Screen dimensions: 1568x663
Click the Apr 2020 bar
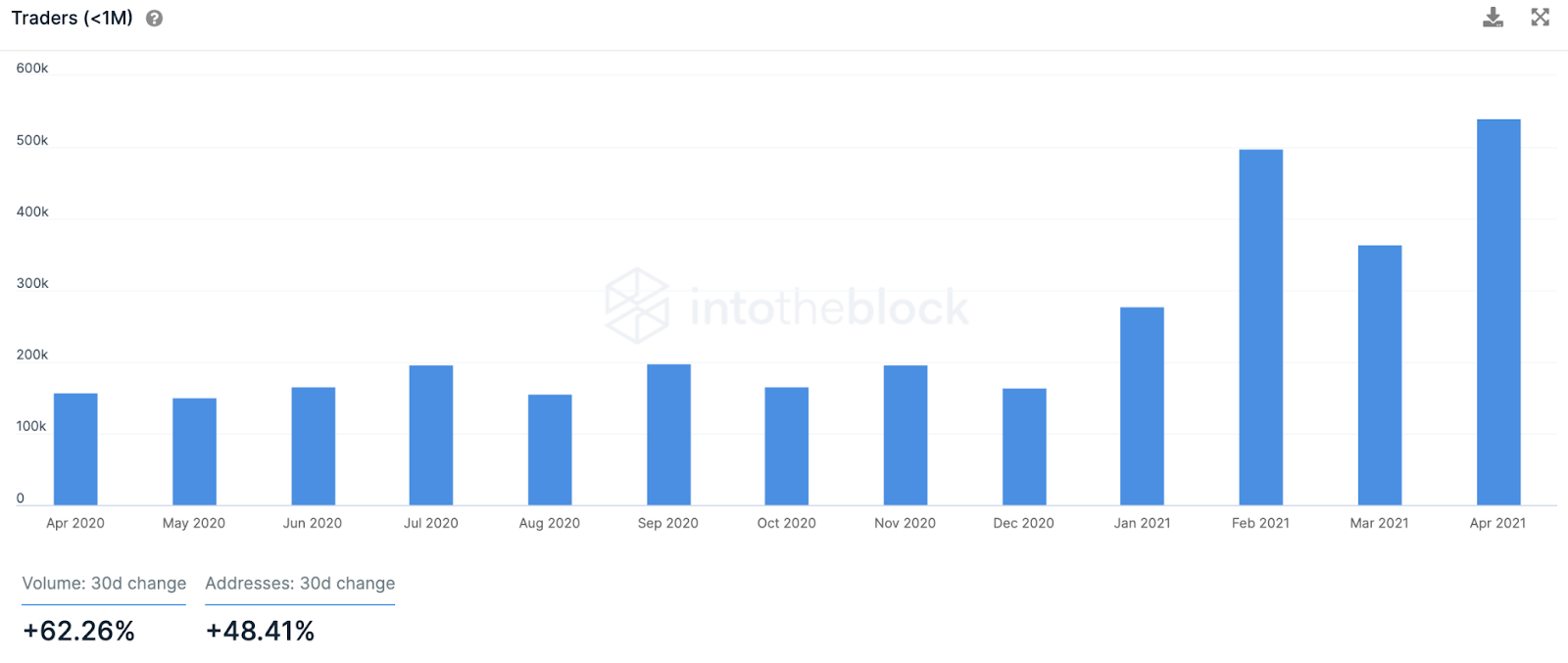[75, 450]
